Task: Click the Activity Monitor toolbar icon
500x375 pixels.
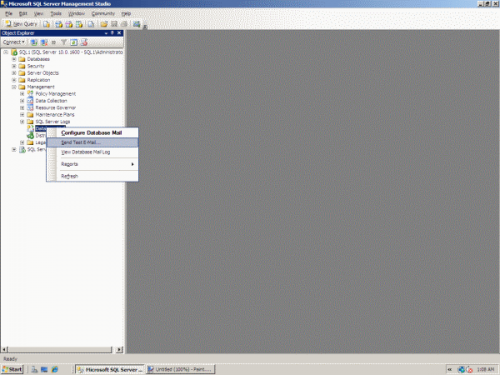Action: 136,24
